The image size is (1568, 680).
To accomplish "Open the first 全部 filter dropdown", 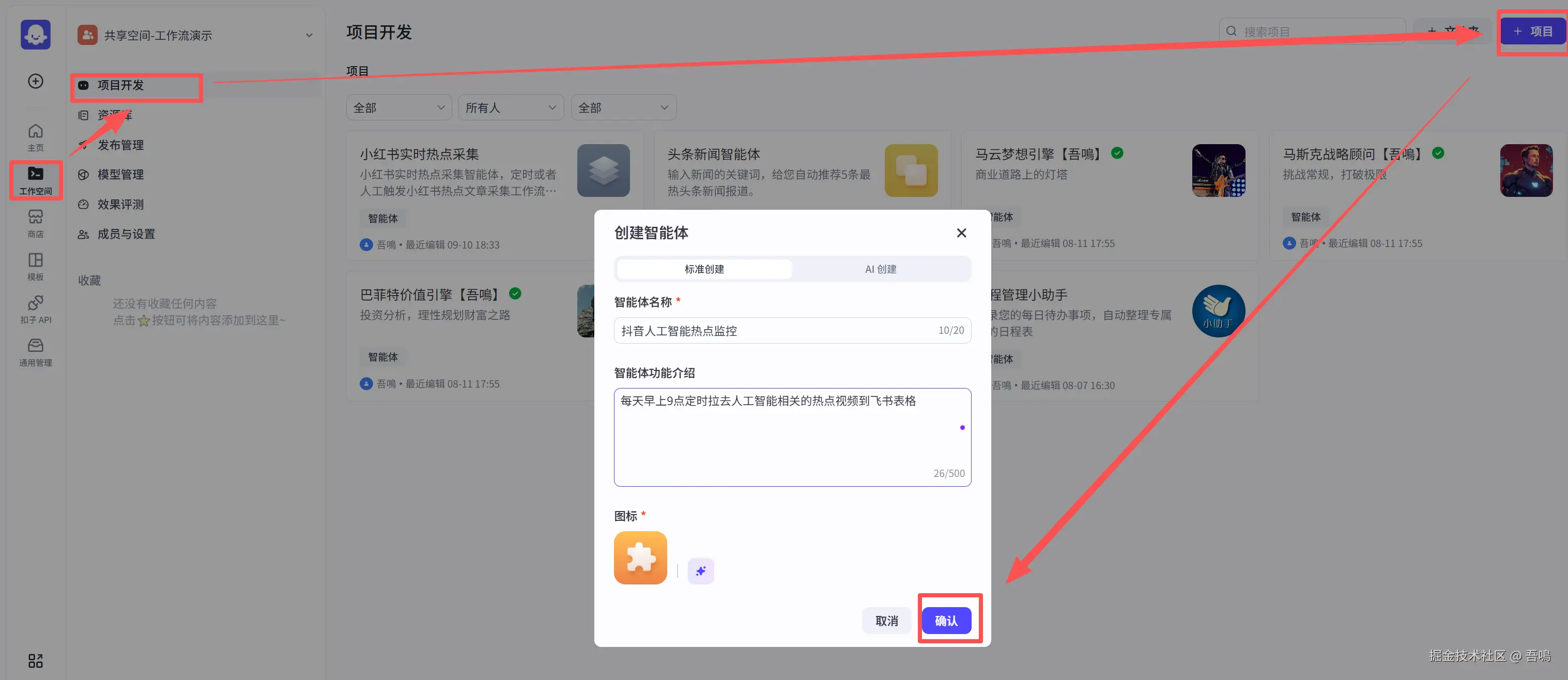I will pos(398,108).
